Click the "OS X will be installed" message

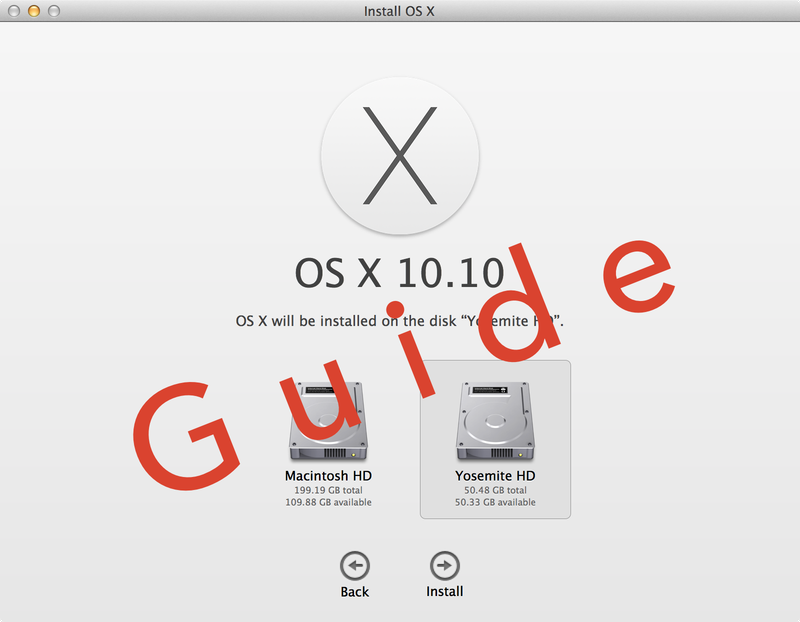click(399, 321)
